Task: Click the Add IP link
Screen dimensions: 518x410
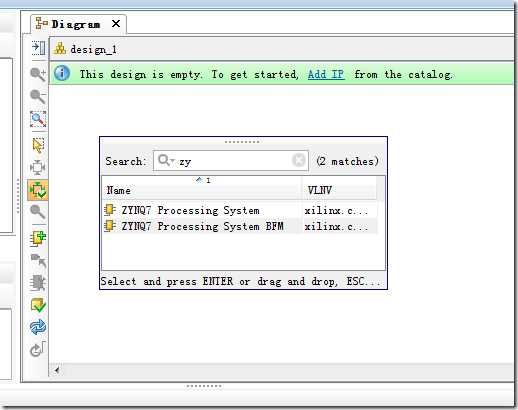Action: (x=326, y=74)
